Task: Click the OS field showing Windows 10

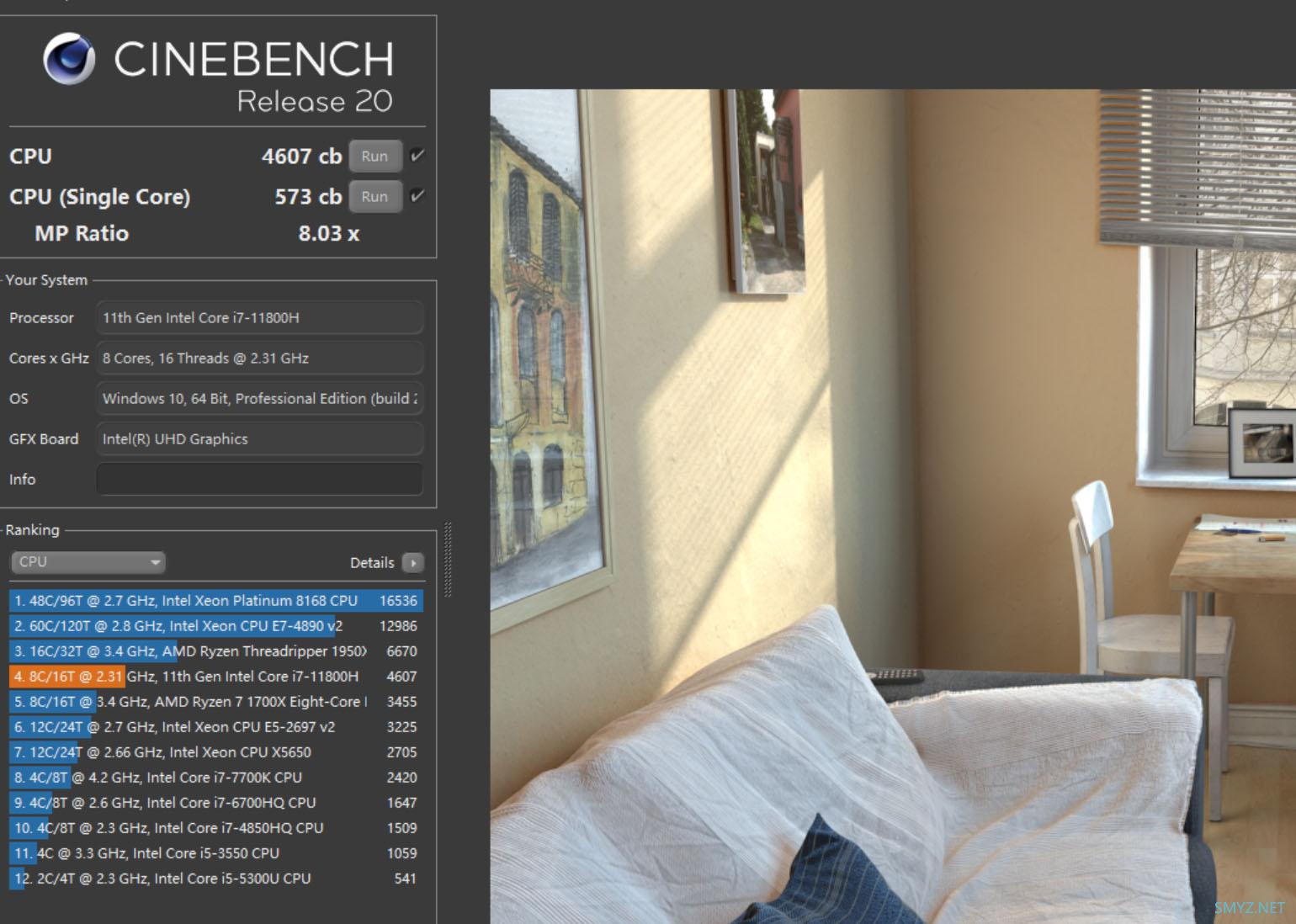Action: [259, 399]
